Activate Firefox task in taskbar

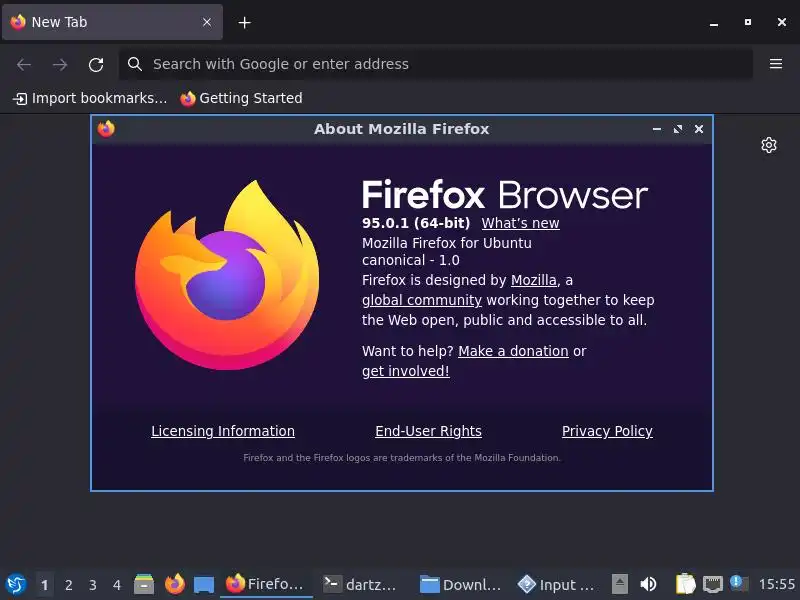tap(266, 584)
